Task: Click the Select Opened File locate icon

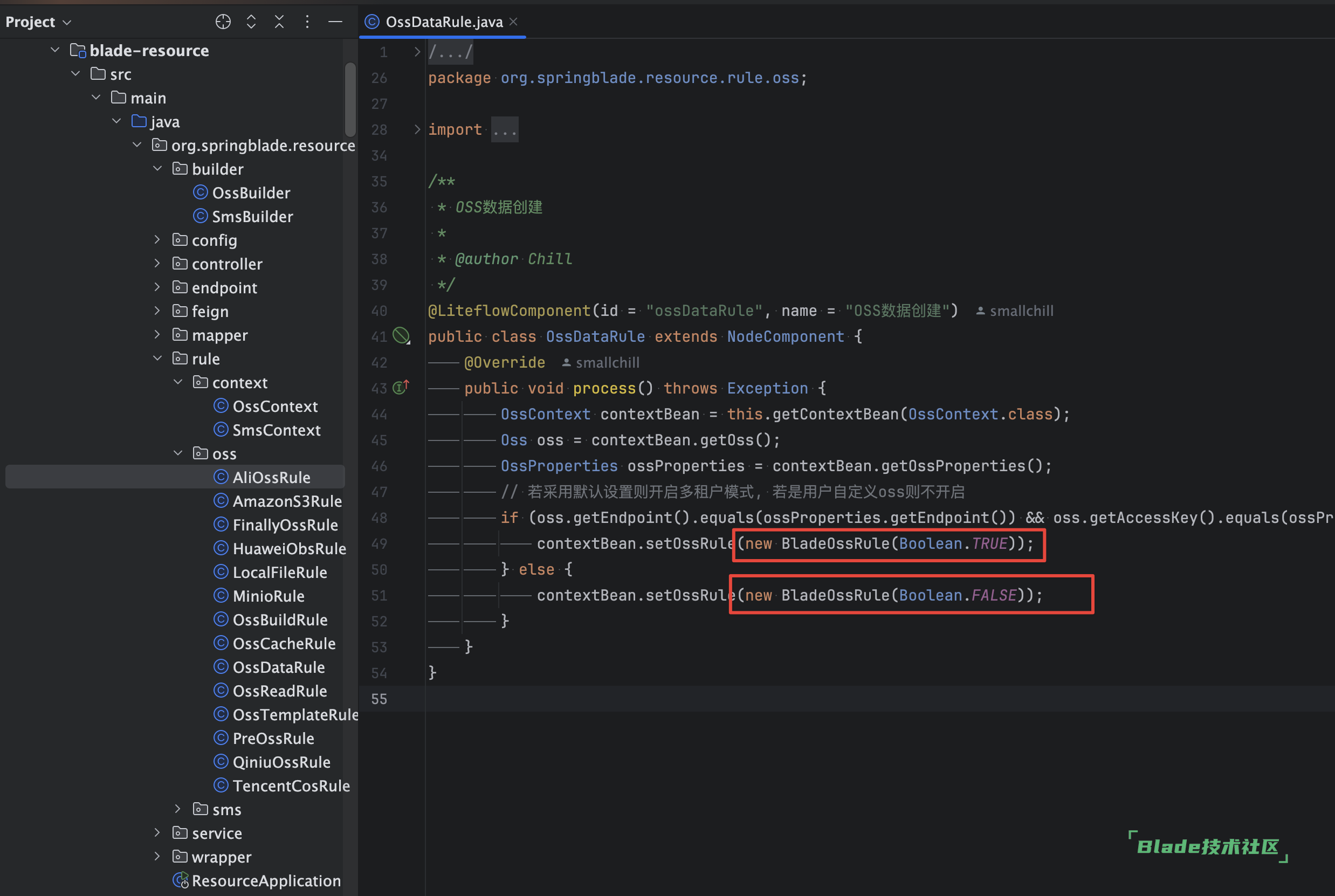Action: pyautogui.click(x=223, y=22)
